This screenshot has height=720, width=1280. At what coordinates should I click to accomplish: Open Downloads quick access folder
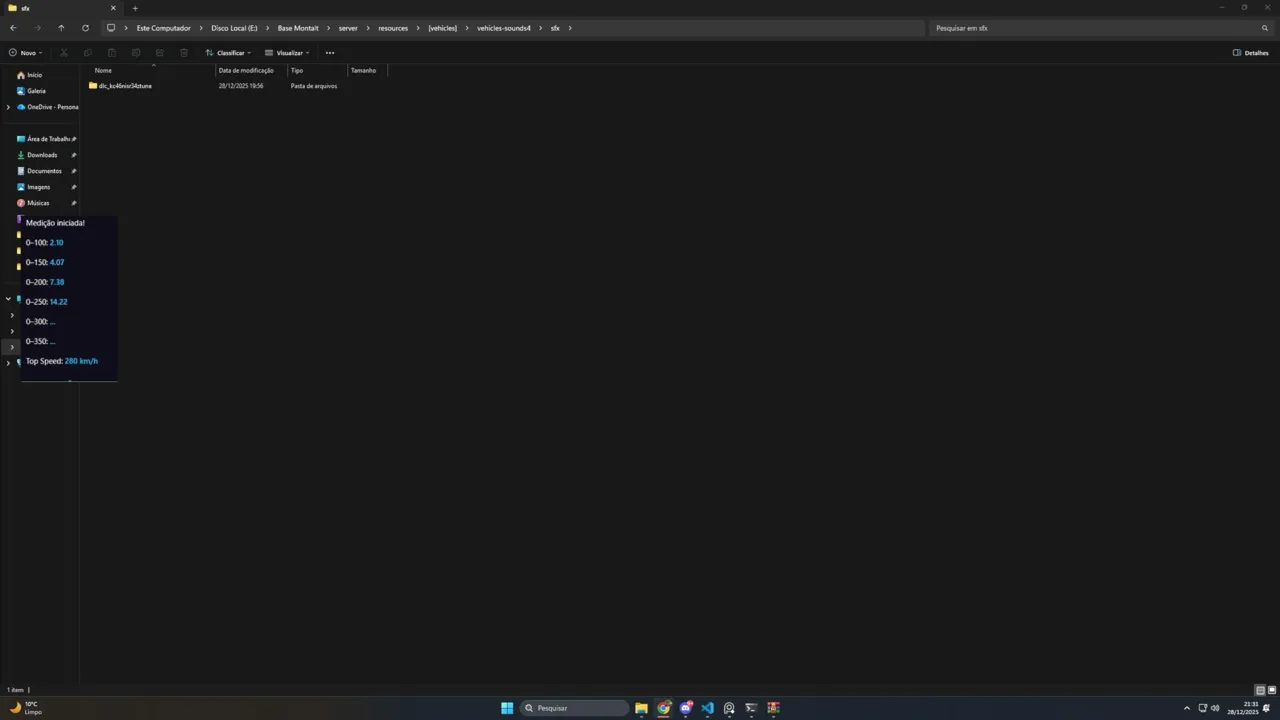[x=37, y=155]
